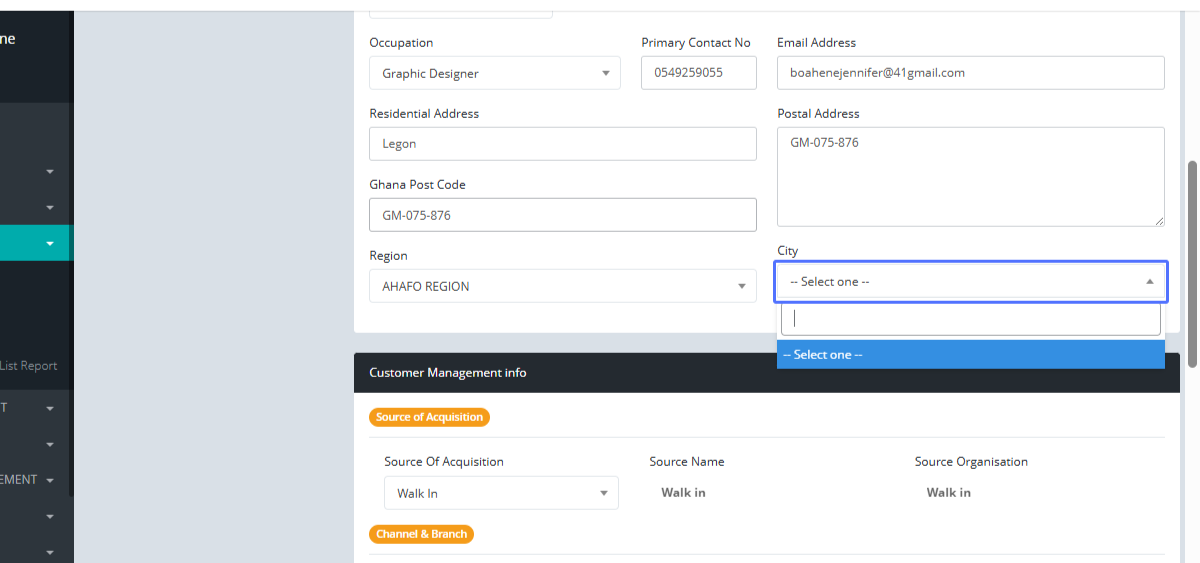
Task: Click the Email Address input field
Action: [x=970, y=73]
